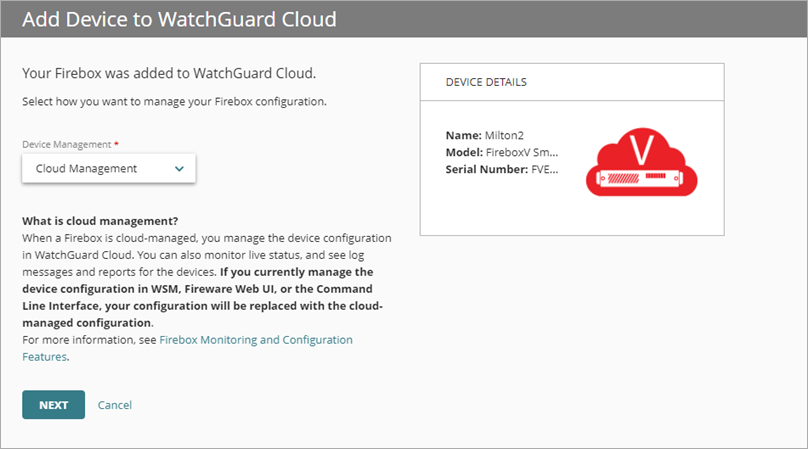
Task: Click 'Your Firebox was added' confirmation message
Action: pos(169,74)
